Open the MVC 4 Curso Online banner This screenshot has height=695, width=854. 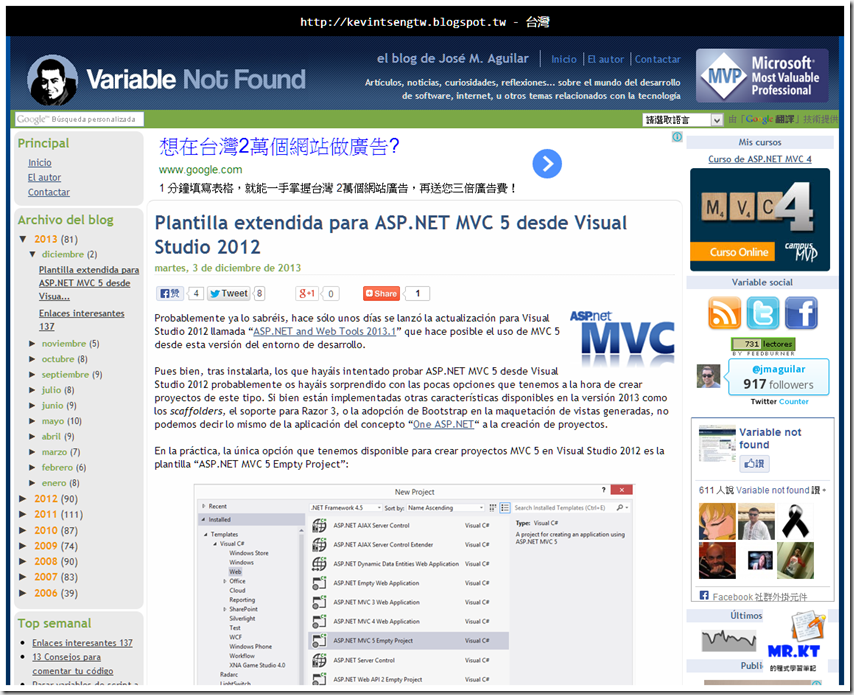tap(760, 220)
